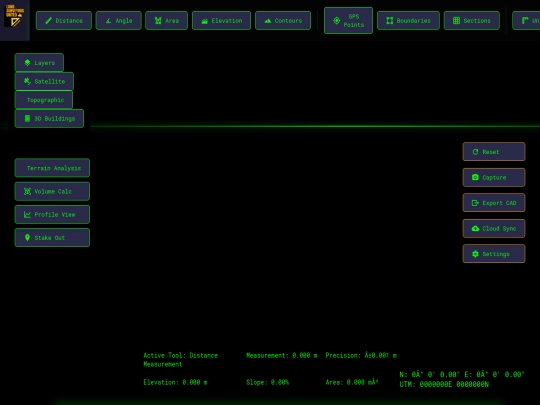This screenshot has height=405, width=540.
Task: Click the Profile View label
Action: click(x=54, y=214)
